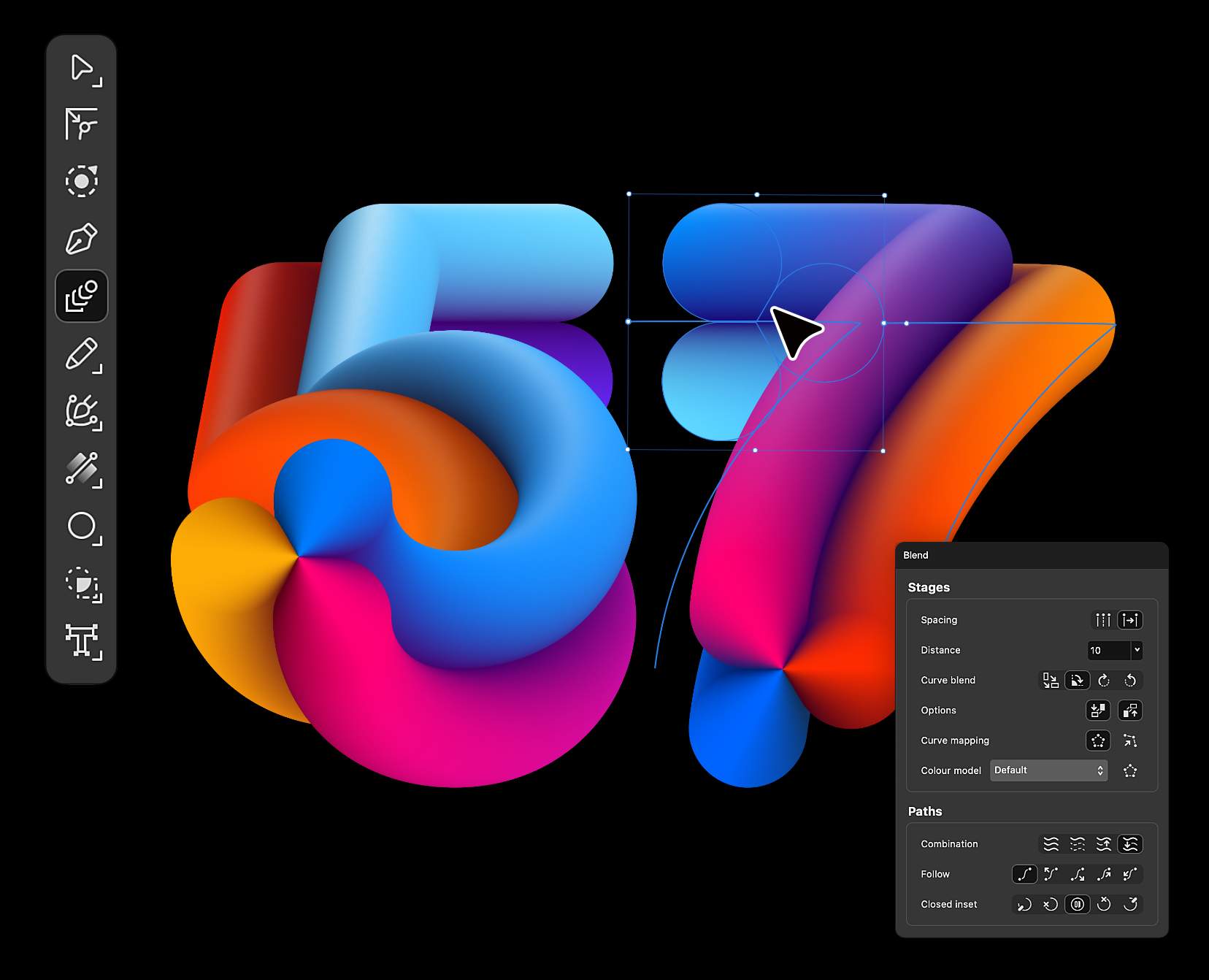Click the first Curve mapping star icon
This screenshot has width=1209, height=980.
click(x=1098, y=740)
